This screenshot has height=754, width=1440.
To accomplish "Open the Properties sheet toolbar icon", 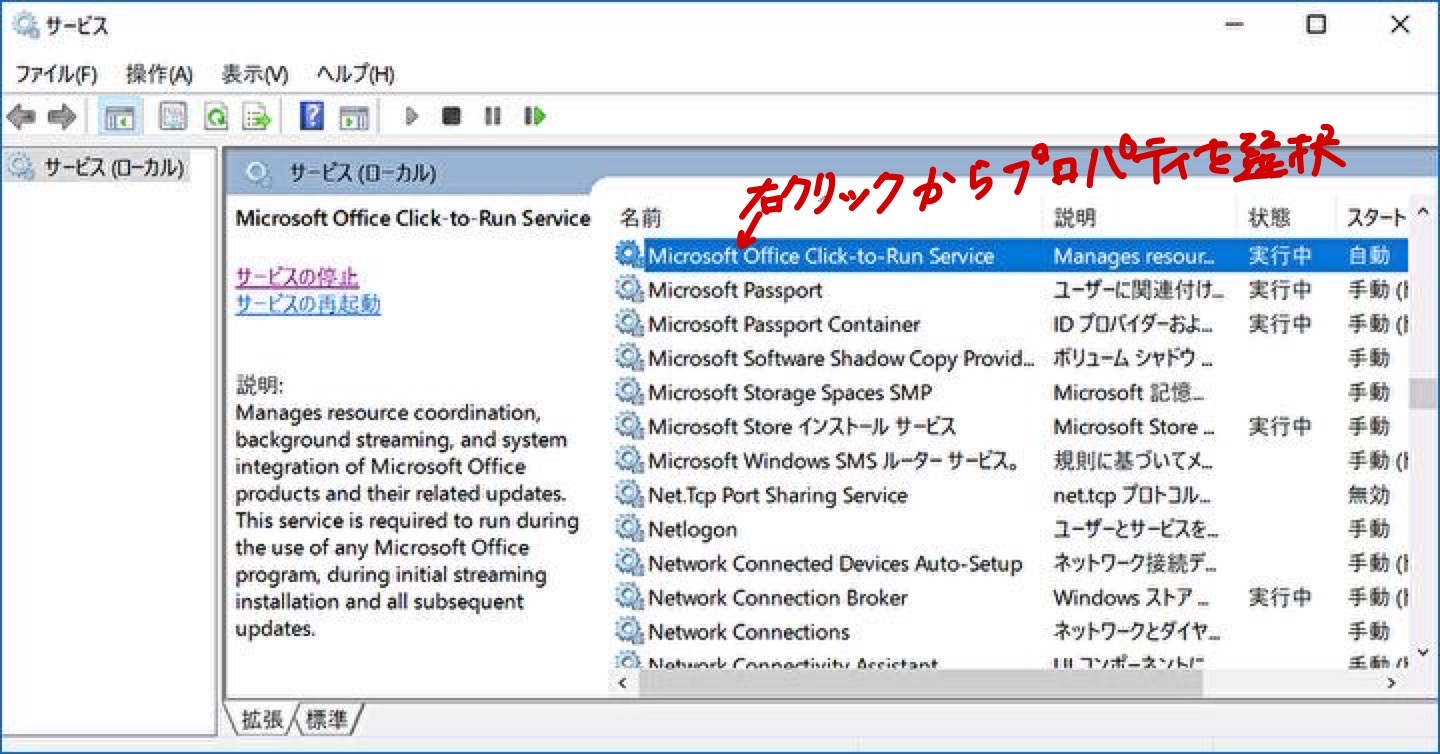I will 173,117.
